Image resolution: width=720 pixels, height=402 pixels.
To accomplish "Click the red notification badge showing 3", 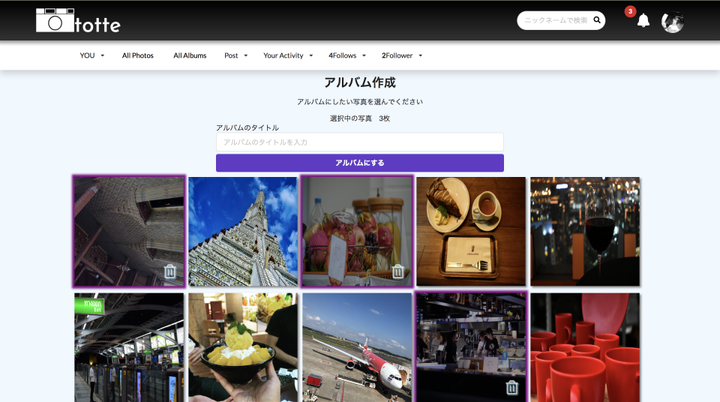I will click(630, 11).
